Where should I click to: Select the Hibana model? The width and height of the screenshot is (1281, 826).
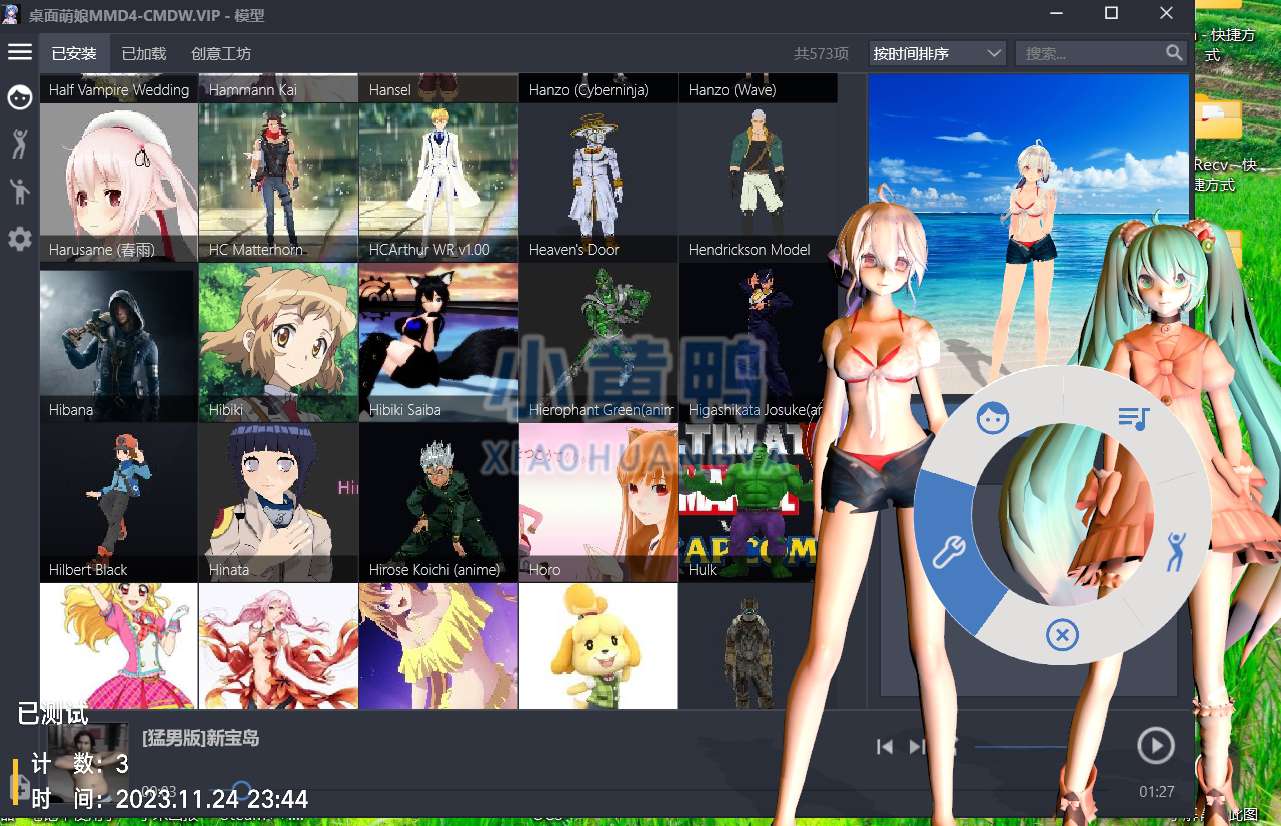click(119, 342)
